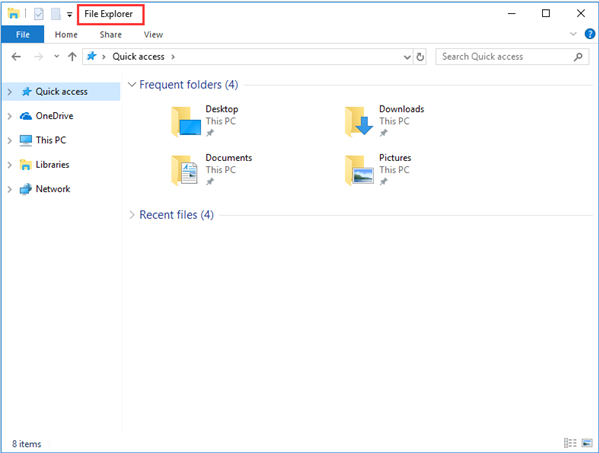Select the Share ribbon tab
This screenshot has height=453, width=599.
(110, 35)
